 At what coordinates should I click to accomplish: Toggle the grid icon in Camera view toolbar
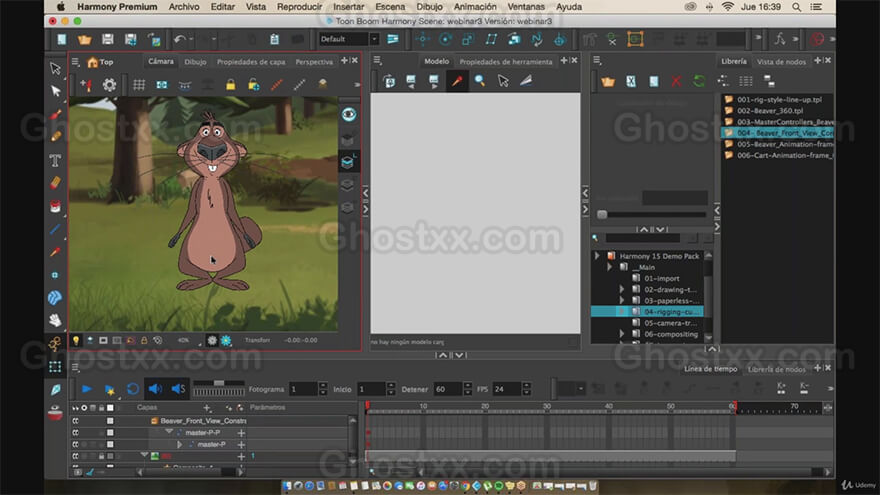139,85
